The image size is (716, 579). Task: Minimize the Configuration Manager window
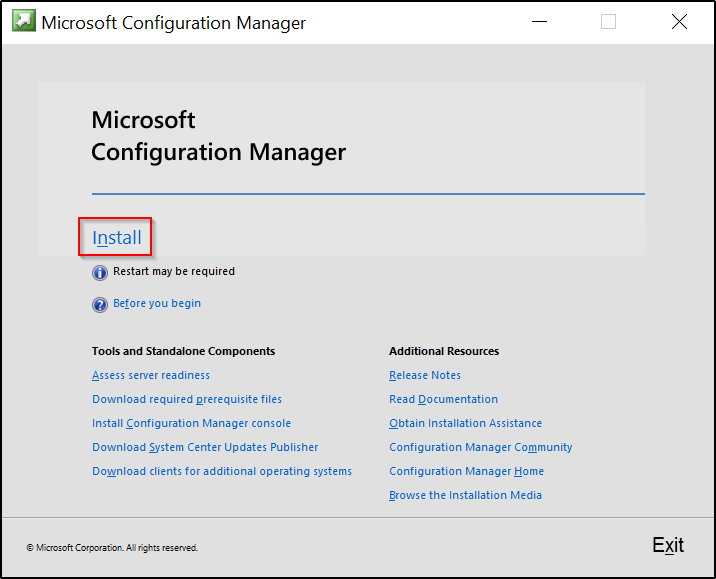coord(539,21)
